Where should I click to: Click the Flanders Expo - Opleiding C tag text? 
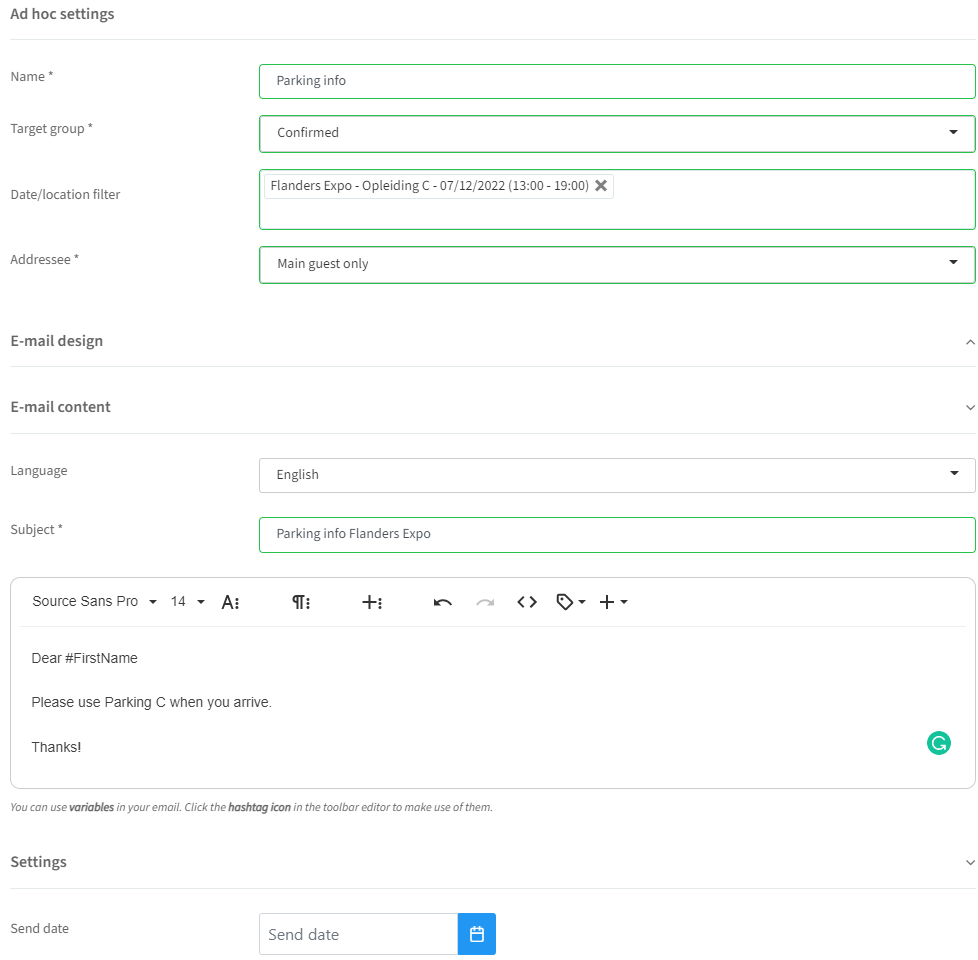coord(429,186)
